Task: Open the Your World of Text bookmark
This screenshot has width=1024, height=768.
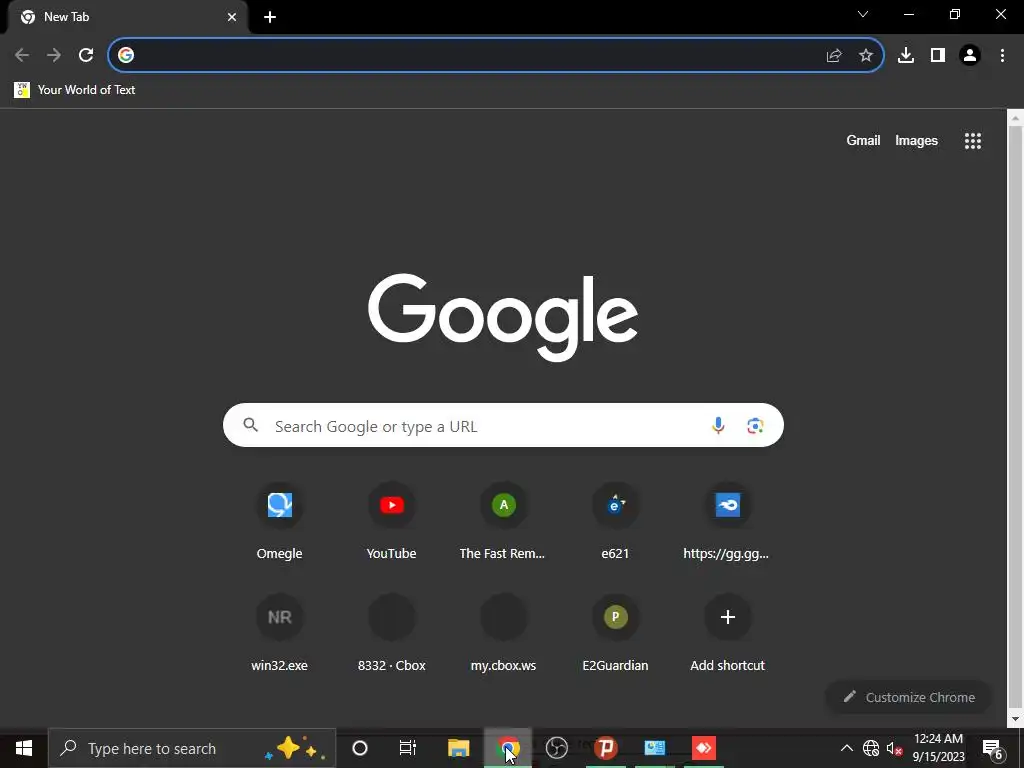Action: pyautogui.click(x=74, y=89)
